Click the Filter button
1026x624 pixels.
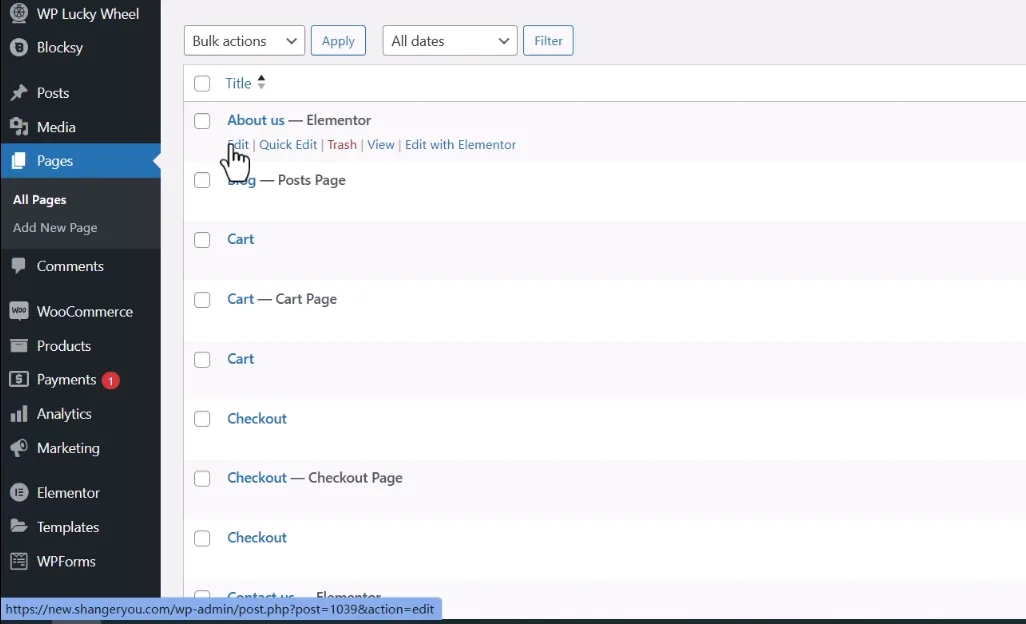coord(548,41)
